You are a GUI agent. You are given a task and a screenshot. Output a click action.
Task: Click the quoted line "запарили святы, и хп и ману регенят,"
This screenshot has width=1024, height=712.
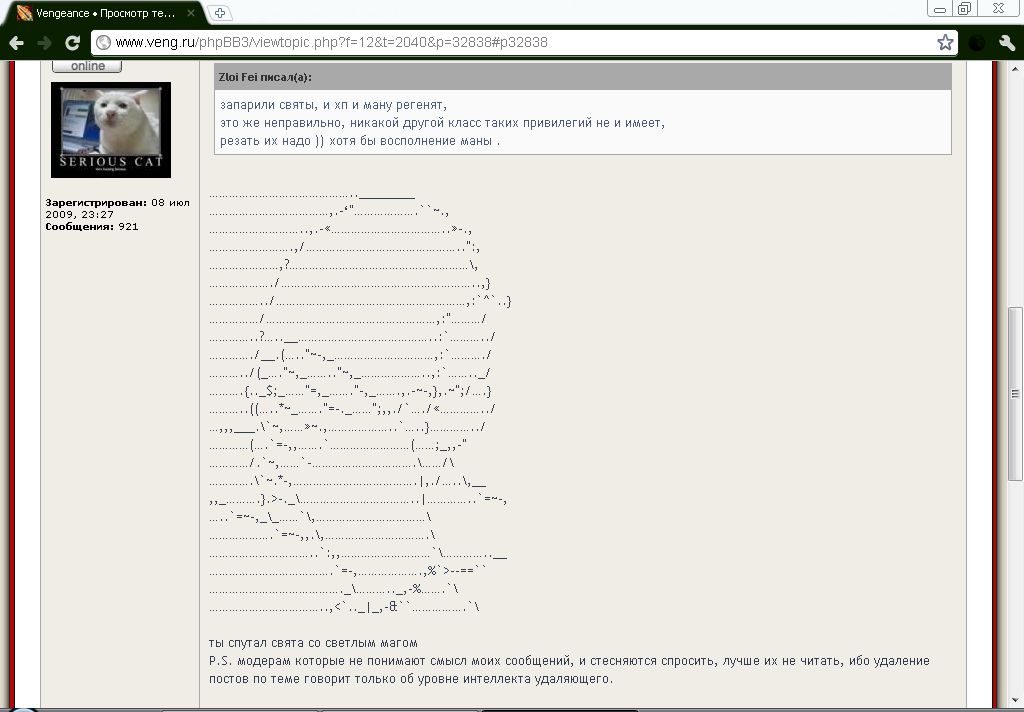(x=334, y=105)
